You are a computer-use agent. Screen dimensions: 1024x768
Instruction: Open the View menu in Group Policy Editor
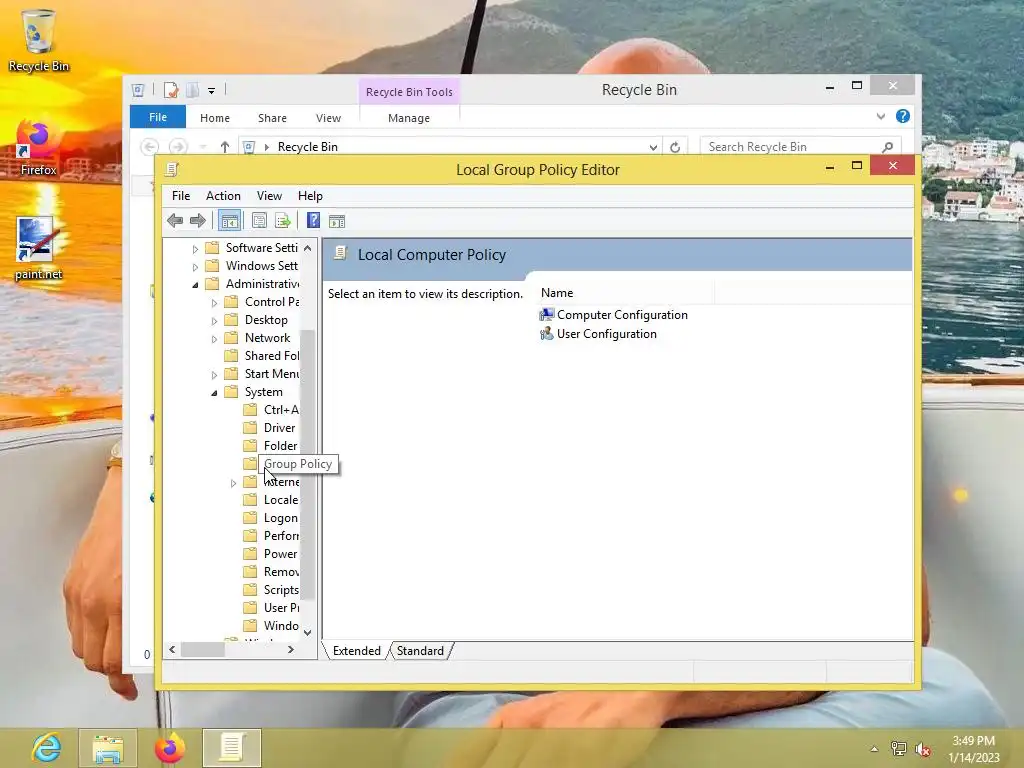269,196
